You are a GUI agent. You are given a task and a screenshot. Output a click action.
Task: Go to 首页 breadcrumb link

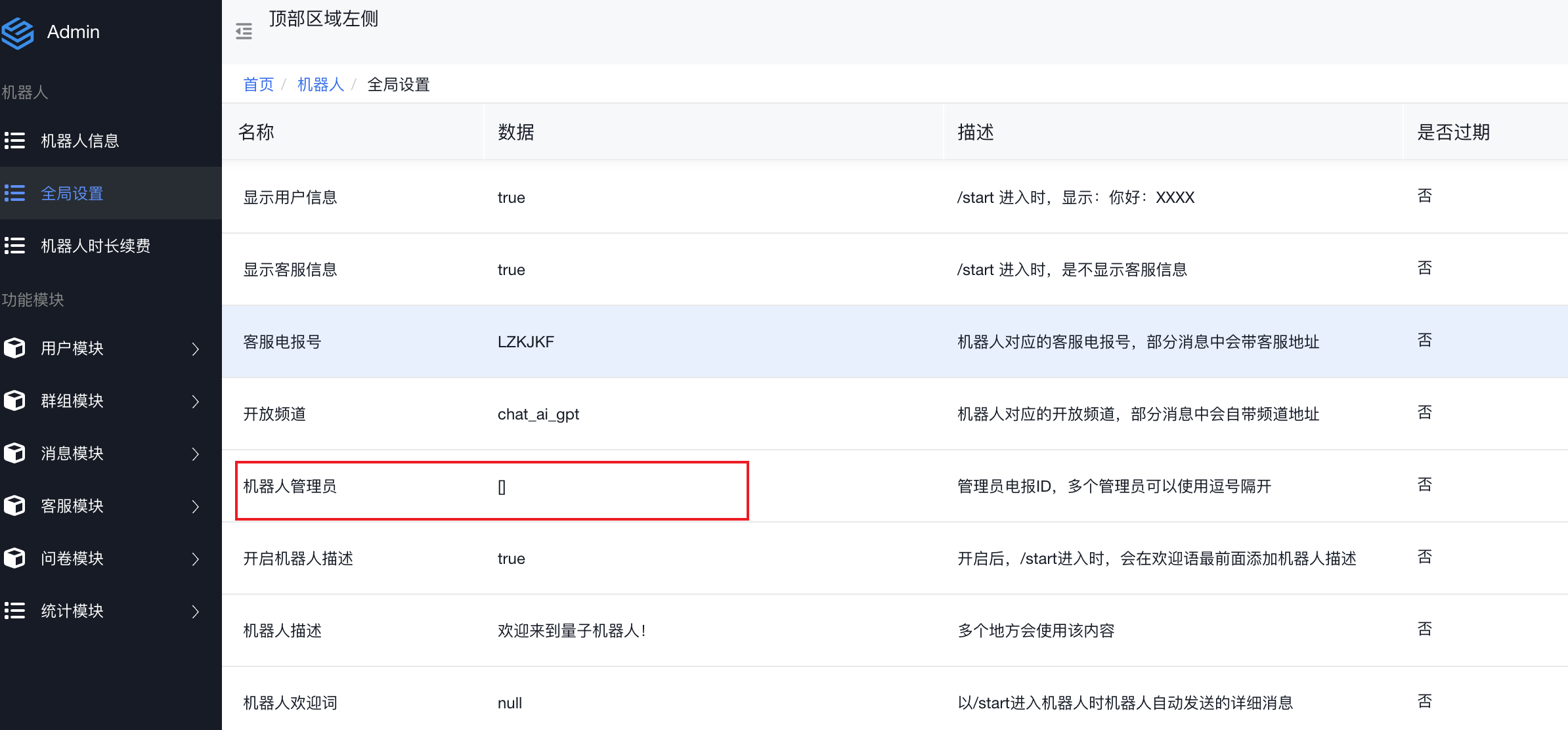(258, 85)
